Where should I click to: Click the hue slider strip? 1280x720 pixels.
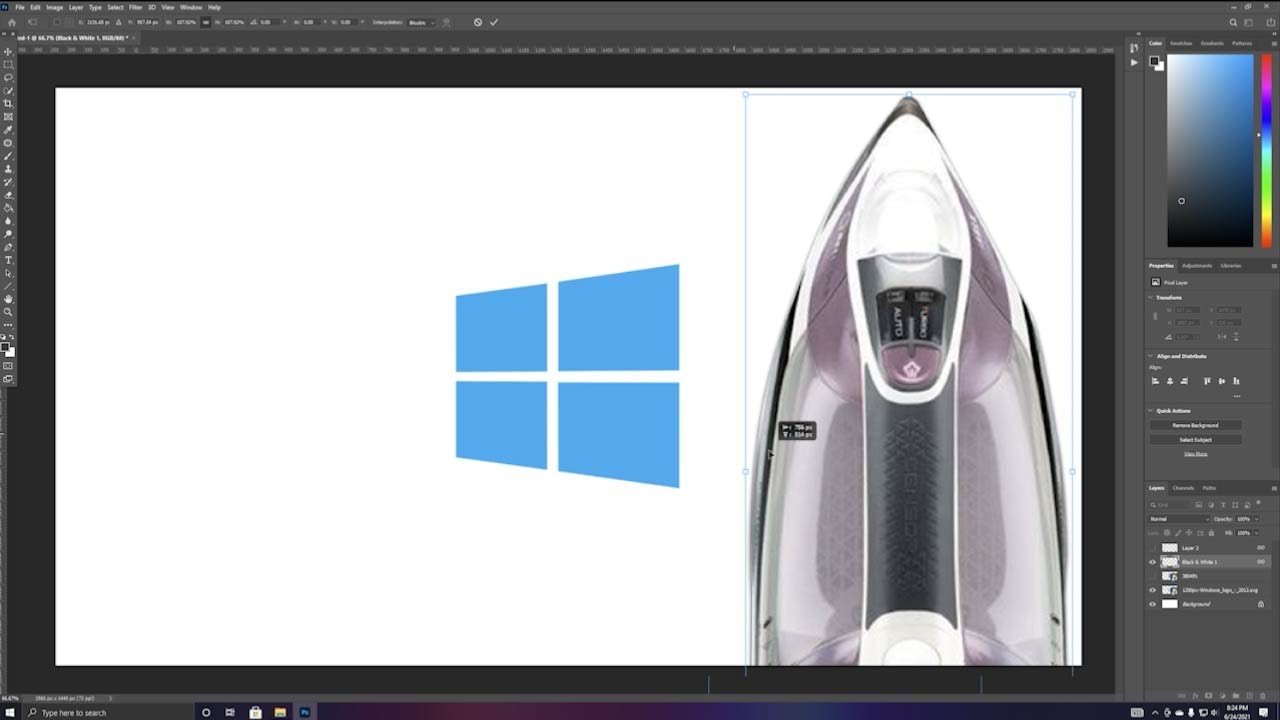click(x=1267, y=150)
